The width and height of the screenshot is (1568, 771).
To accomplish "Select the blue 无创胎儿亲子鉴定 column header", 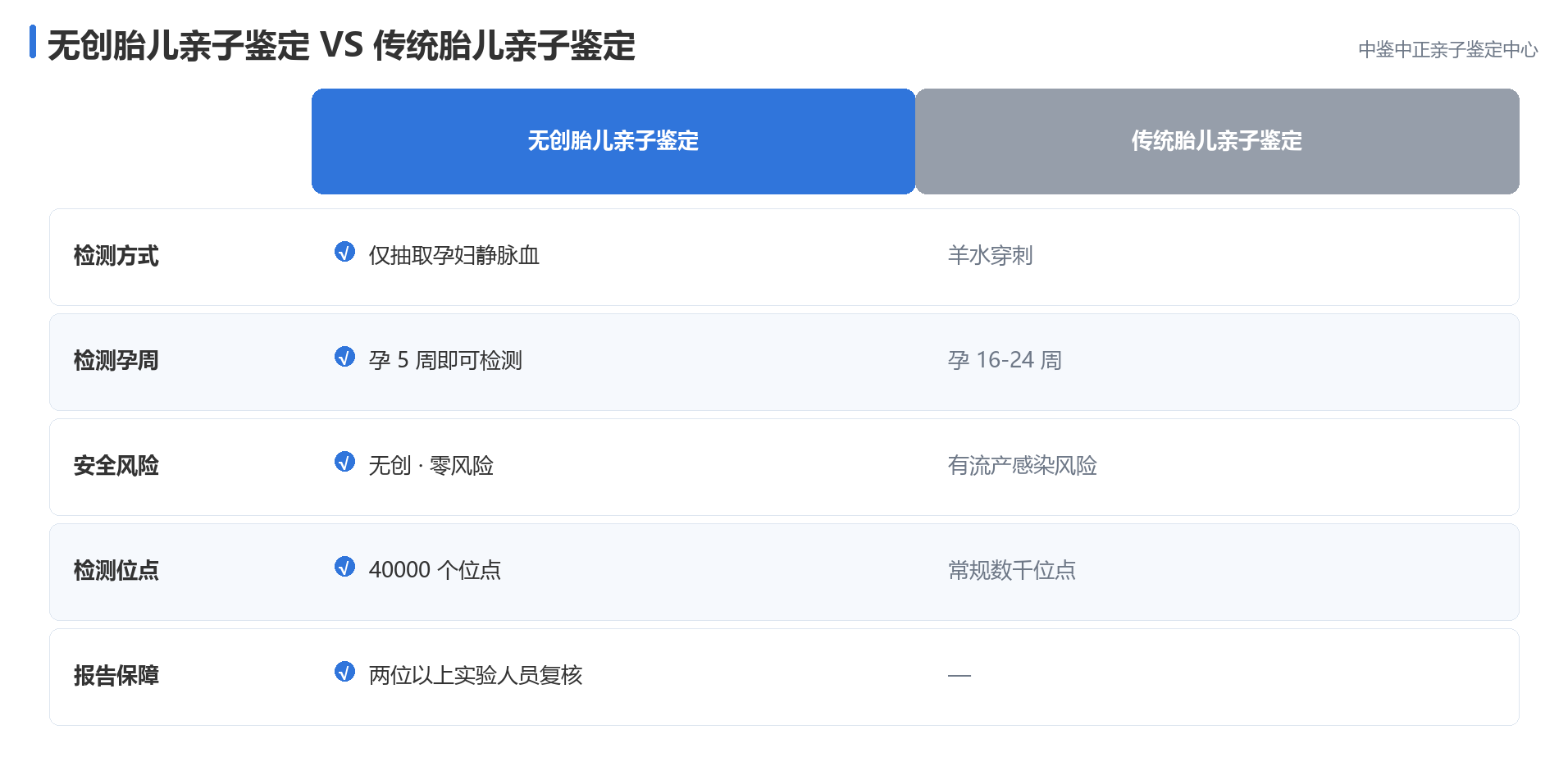I will click(613, 141).
